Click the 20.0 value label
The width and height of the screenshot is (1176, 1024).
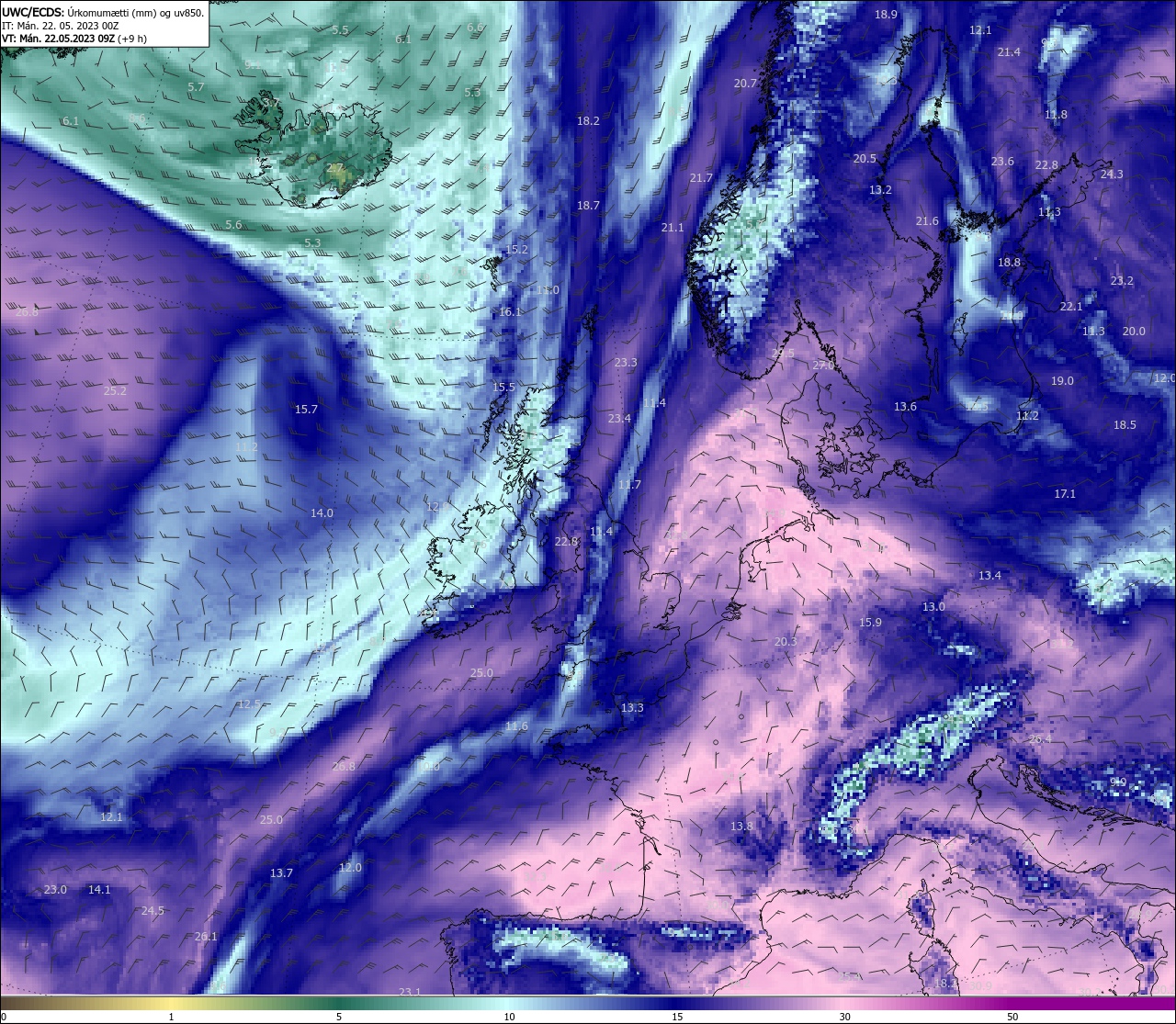click(x=1134, y=332)
